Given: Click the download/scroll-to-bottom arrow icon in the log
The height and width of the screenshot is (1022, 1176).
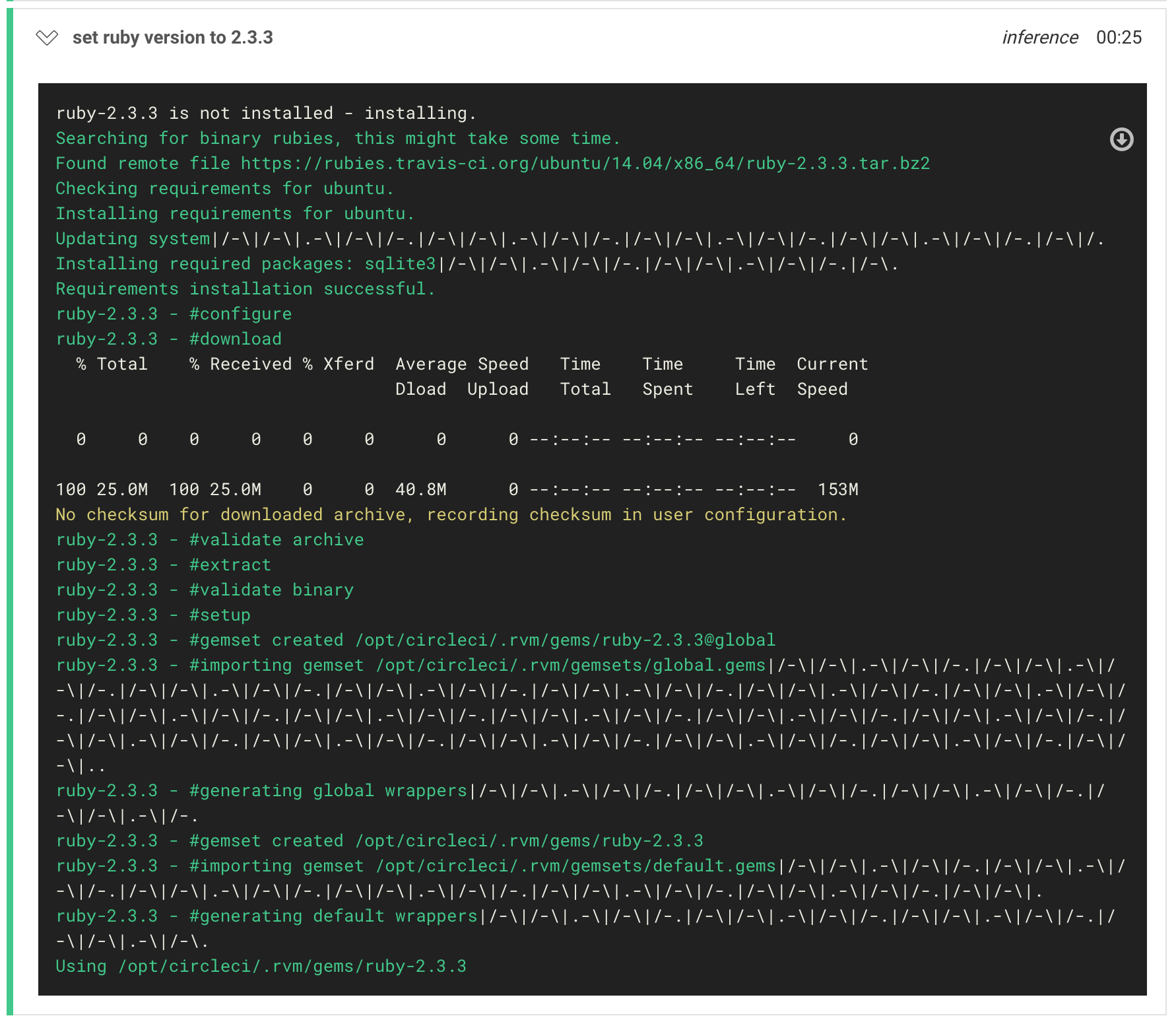Looking at the screenshot, I should click(1121, 139).
